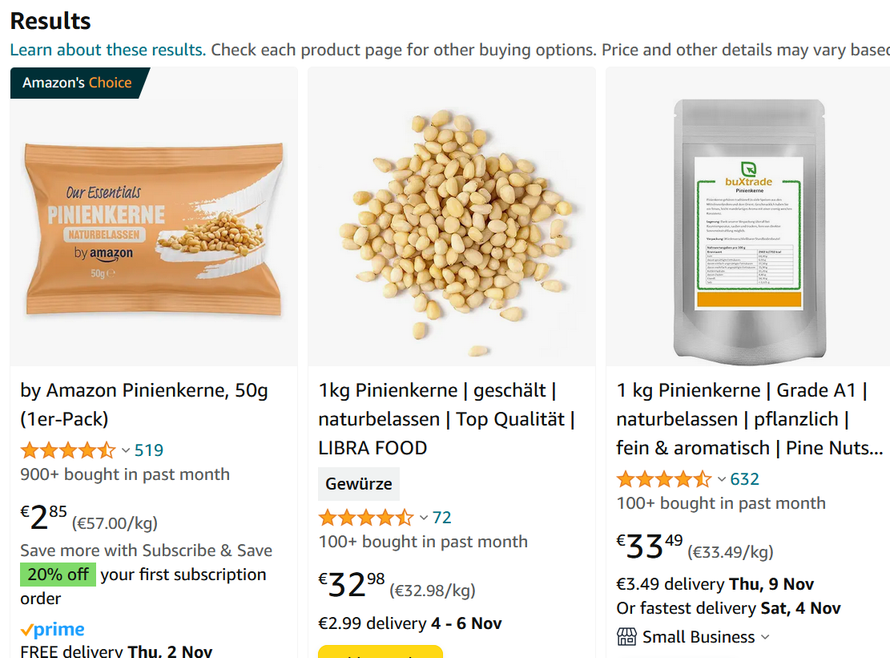Click star rating of LIBRA FOOD Pinienkerne

(366, 517)
